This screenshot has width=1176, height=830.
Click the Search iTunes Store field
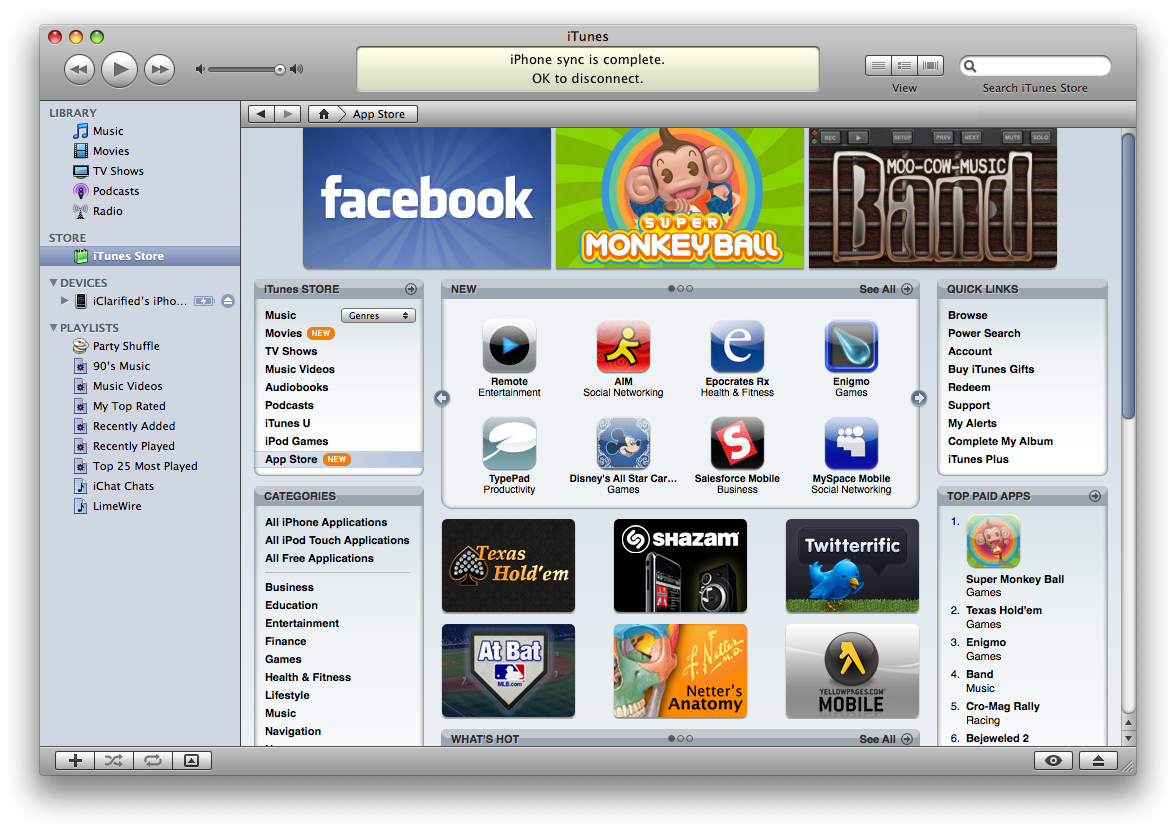tap(1035, 66)
